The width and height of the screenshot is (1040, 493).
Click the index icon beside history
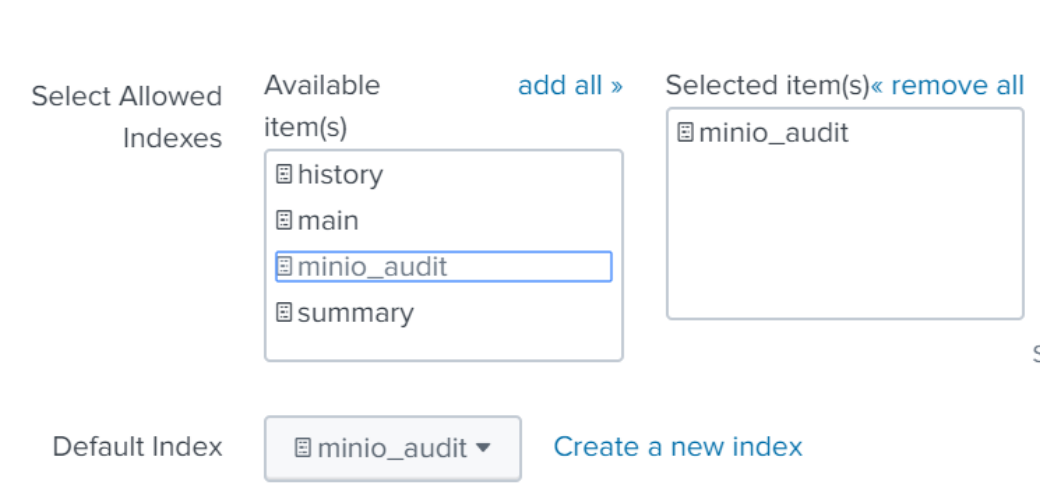[284, 175]
